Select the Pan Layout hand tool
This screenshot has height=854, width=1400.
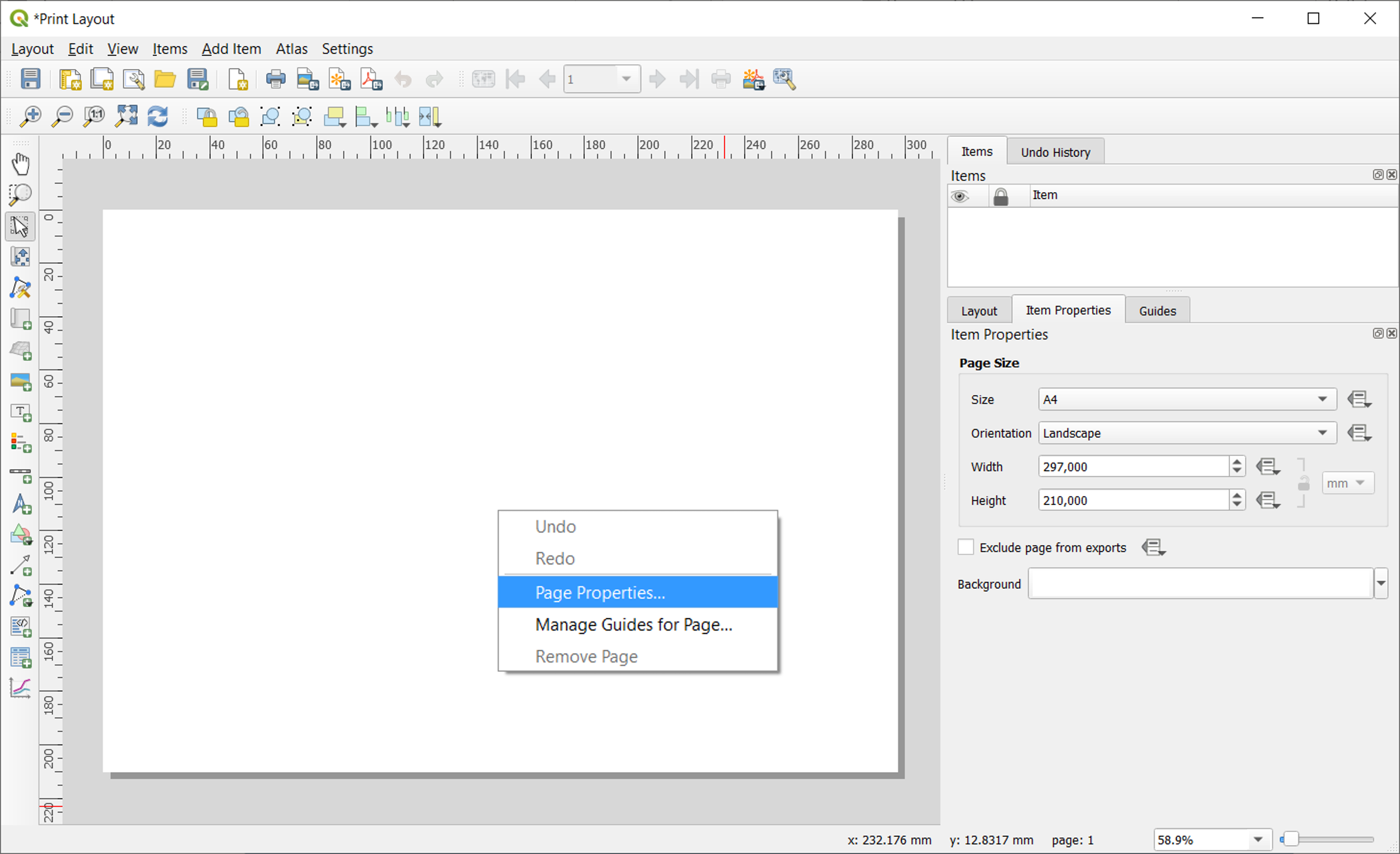coord(20,164)
